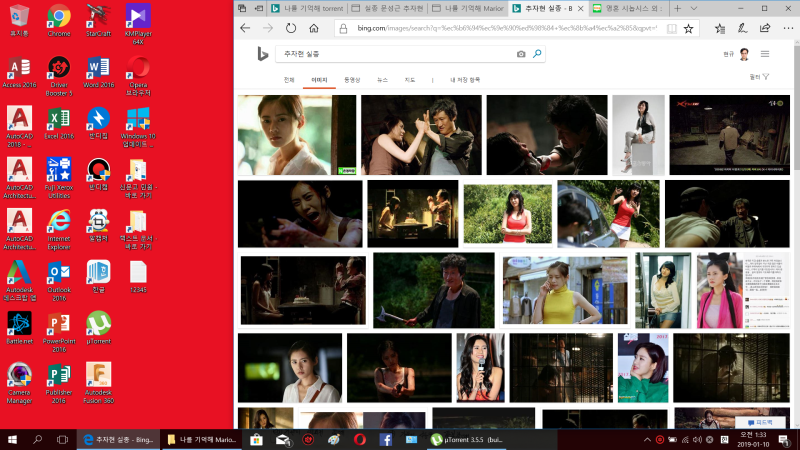Open Facebook from the taskbar

385,439
